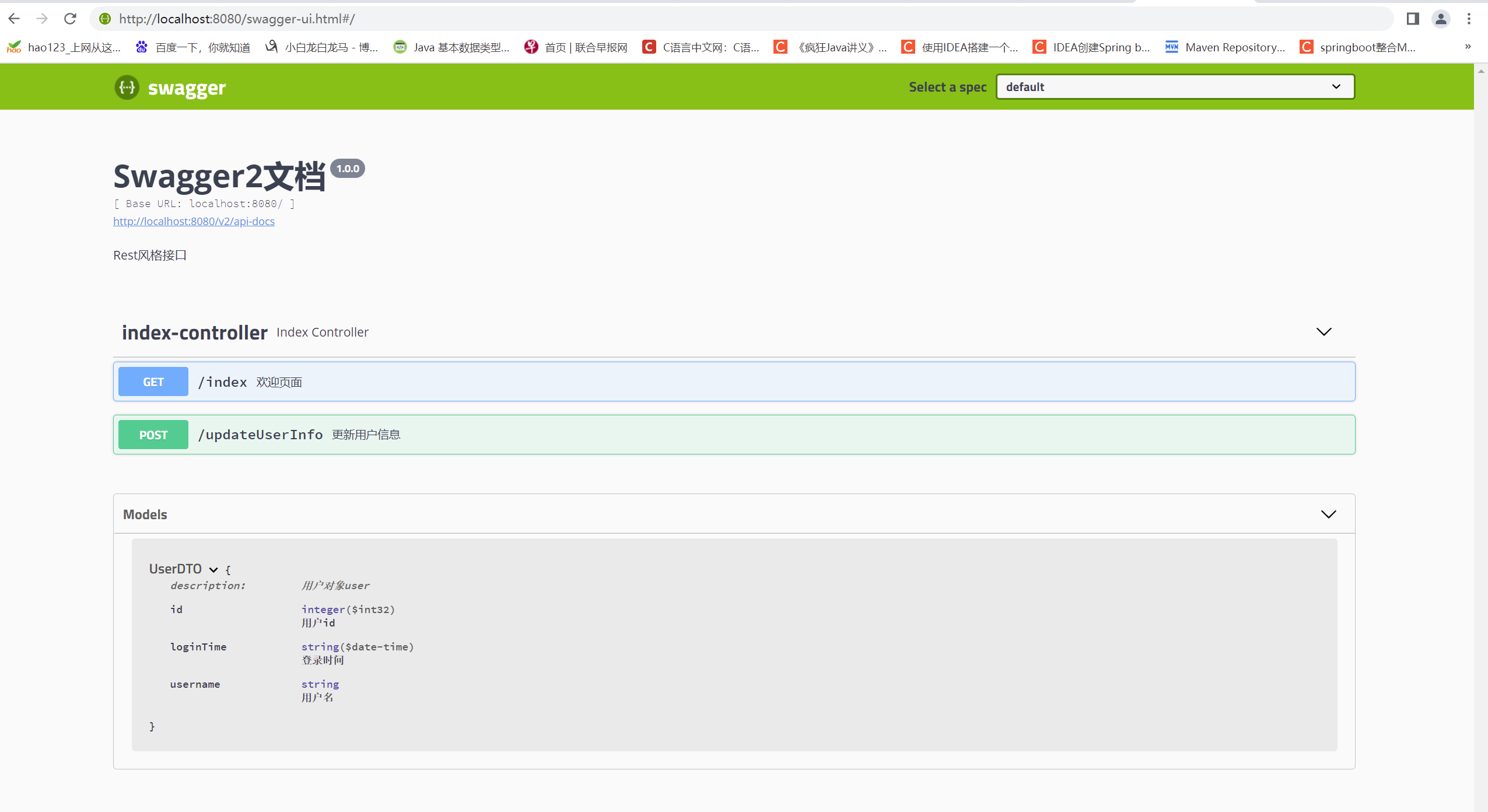Show hidden bookmarks via the overflow chevron

[x=1468, y=47]
